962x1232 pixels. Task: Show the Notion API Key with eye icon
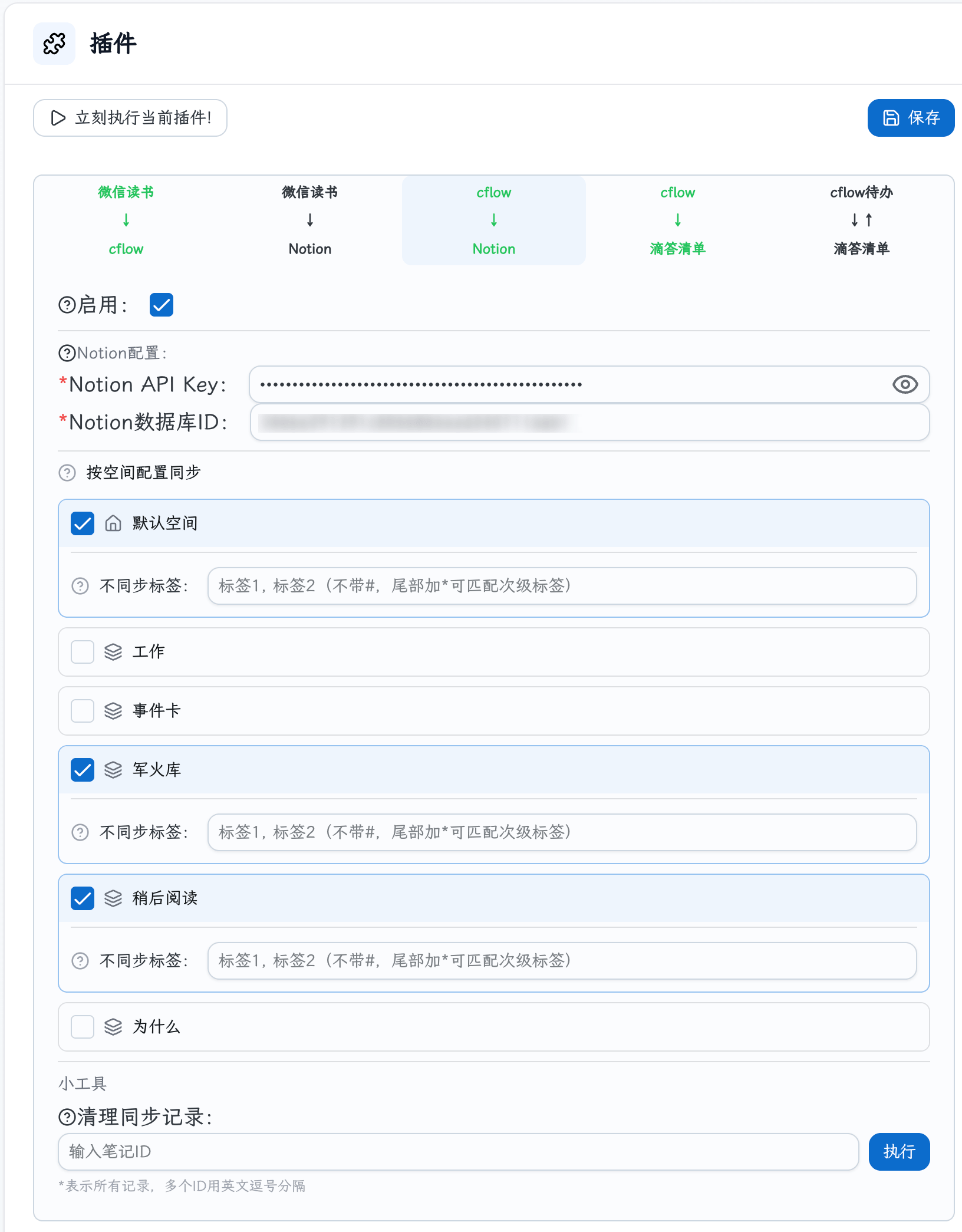click(905, 384)
